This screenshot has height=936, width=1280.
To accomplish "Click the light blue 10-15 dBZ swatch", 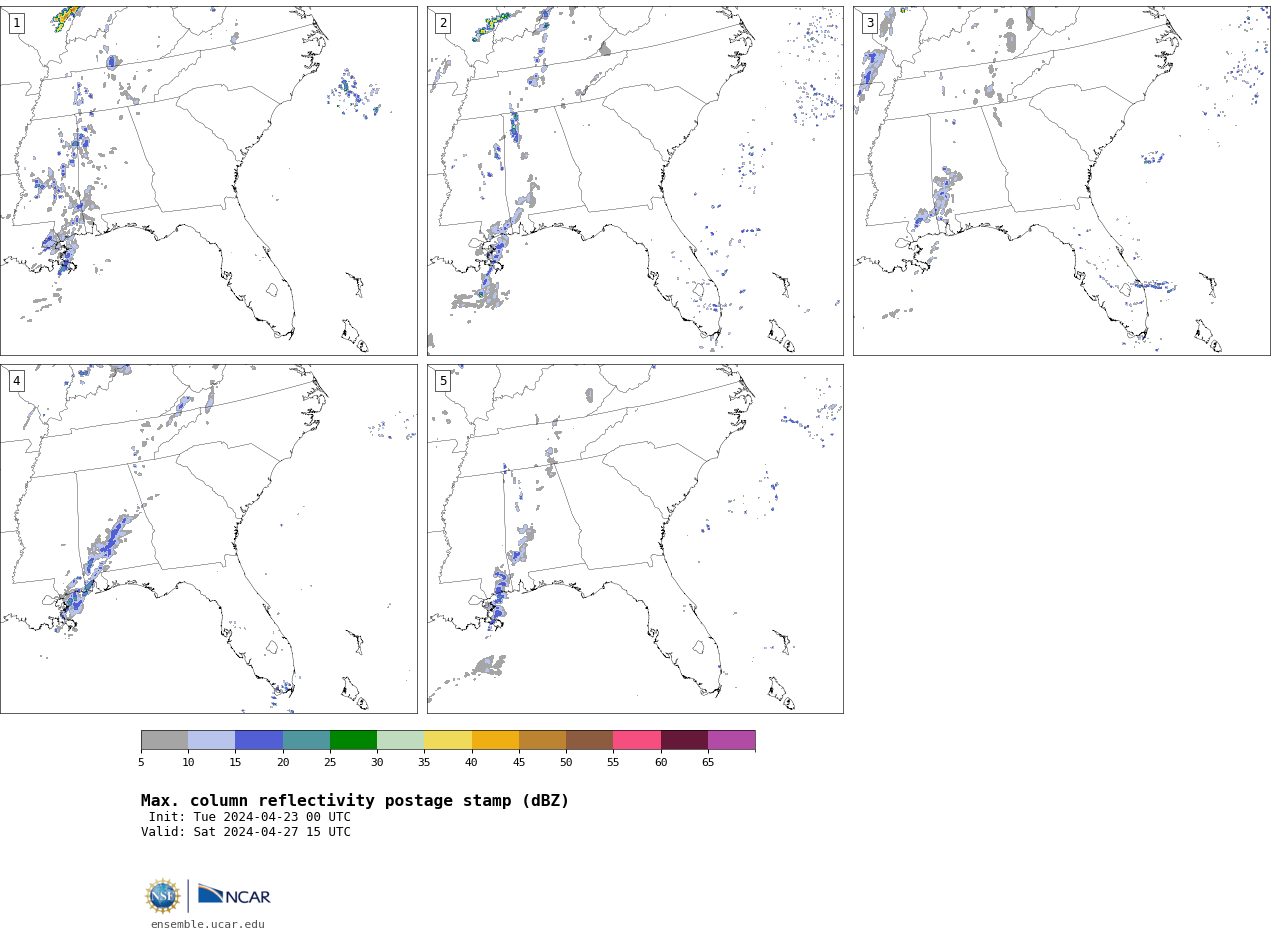I will pos(212,740).
